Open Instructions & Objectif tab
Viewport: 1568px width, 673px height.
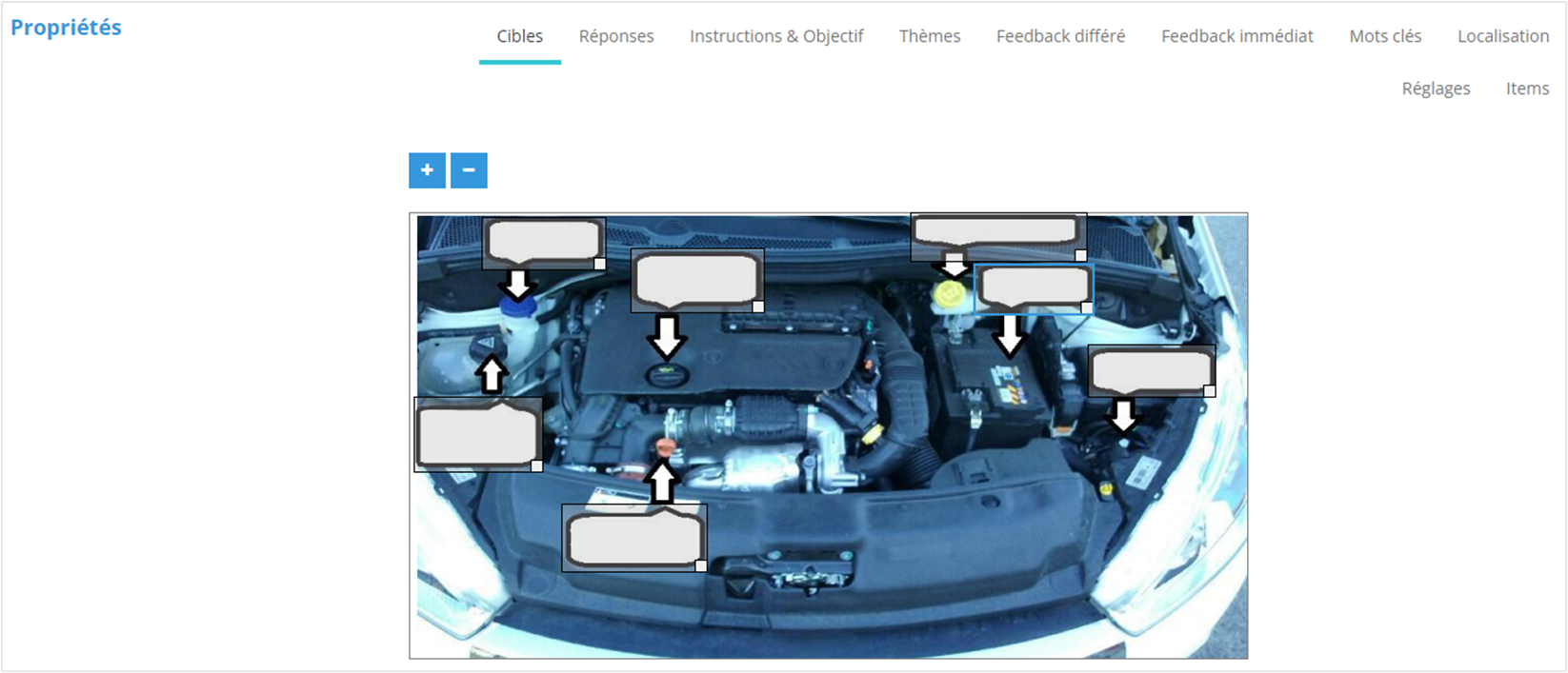click(776, 36)
